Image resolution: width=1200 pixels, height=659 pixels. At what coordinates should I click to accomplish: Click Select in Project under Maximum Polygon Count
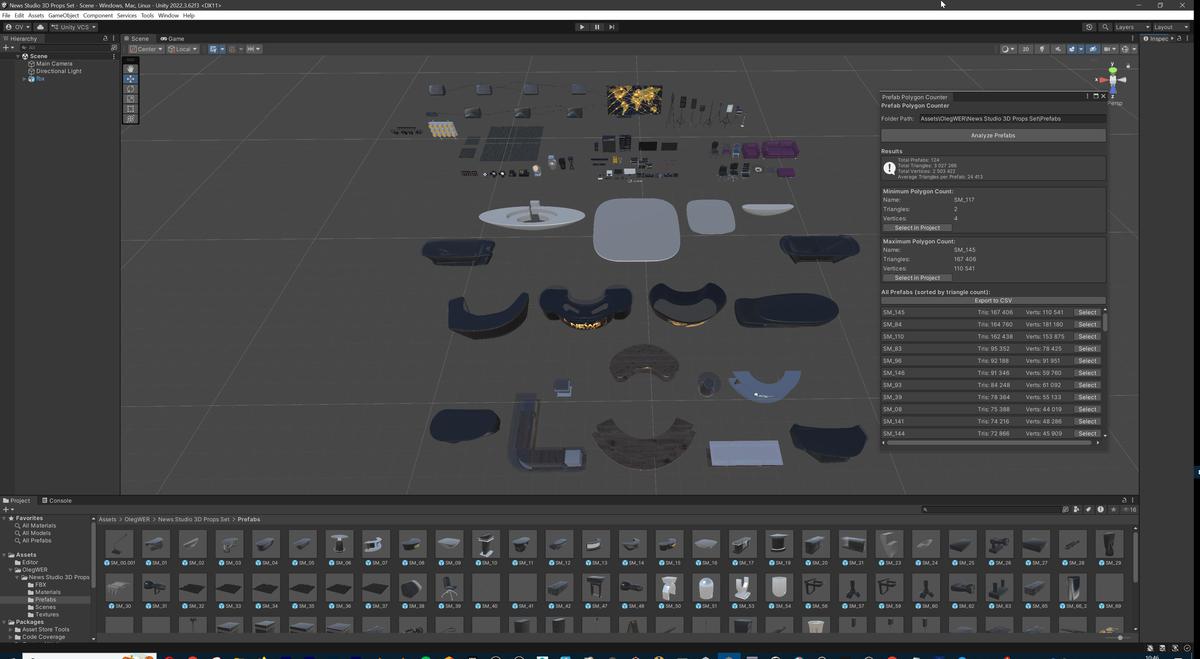point(917,278)
